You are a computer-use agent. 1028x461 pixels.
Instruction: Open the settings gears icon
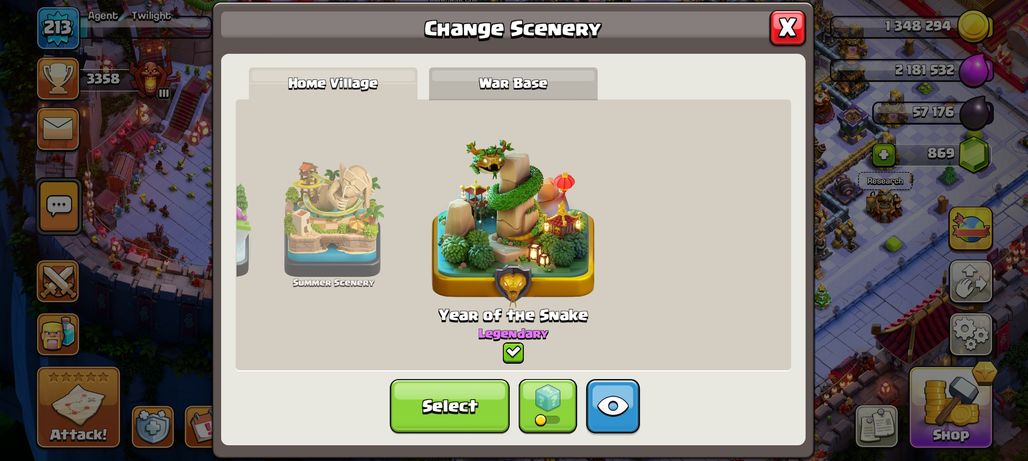click(971, 334)
